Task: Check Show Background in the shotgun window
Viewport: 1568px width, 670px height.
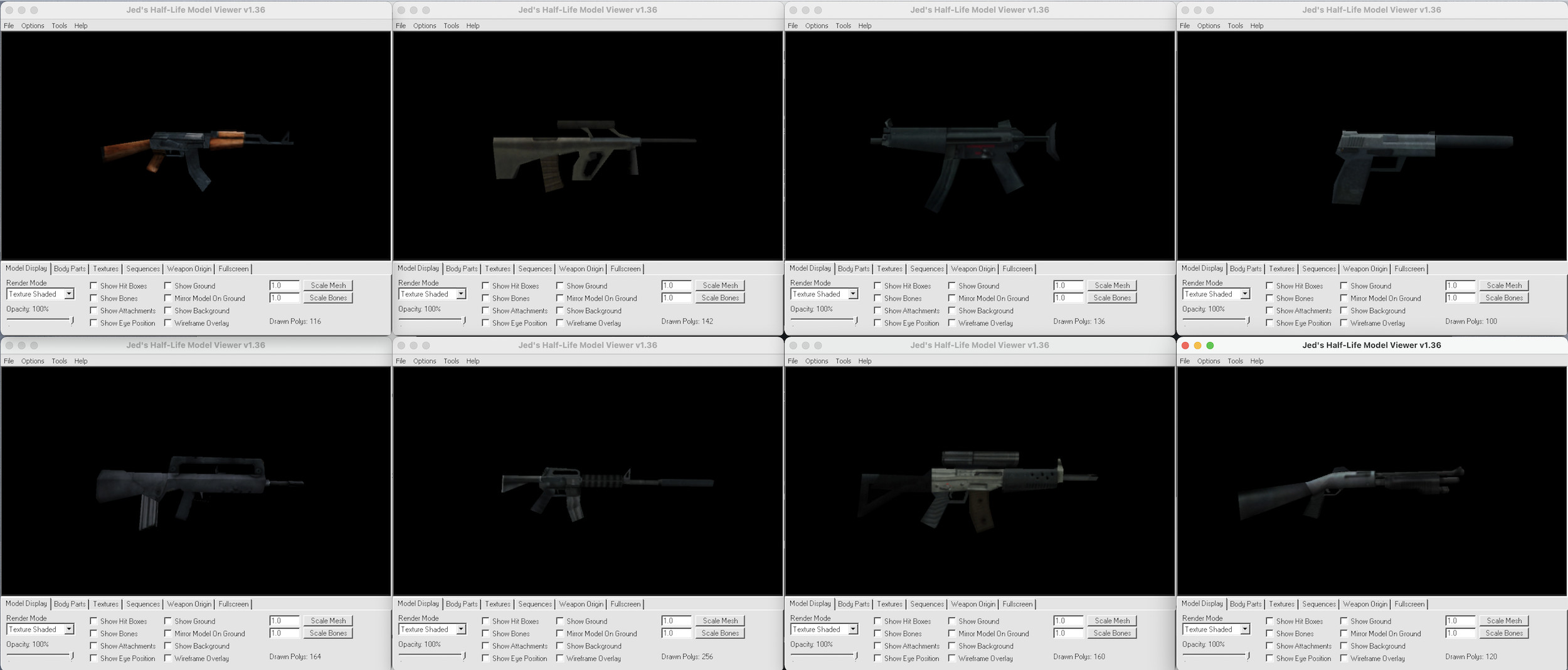Action: tap(1344, 646)
